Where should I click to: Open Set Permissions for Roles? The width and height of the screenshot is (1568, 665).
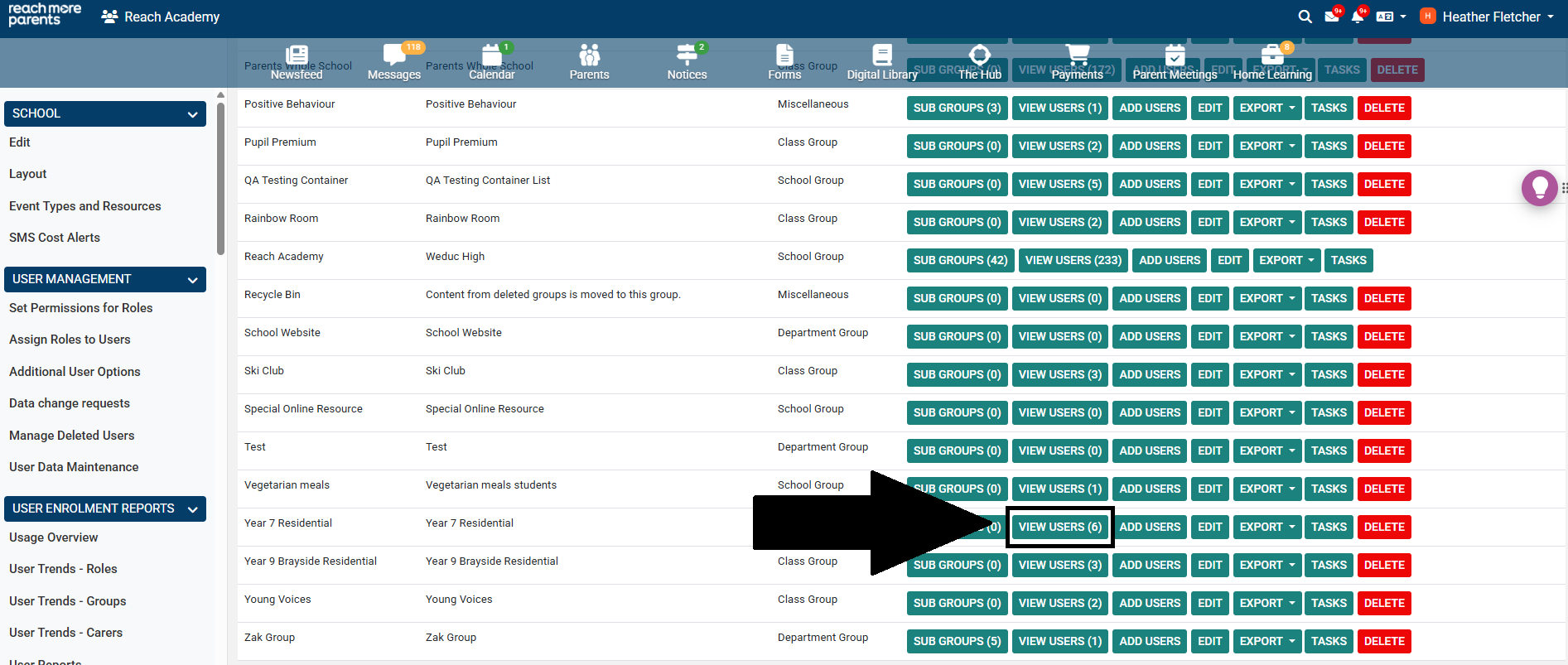click(81, 308)
